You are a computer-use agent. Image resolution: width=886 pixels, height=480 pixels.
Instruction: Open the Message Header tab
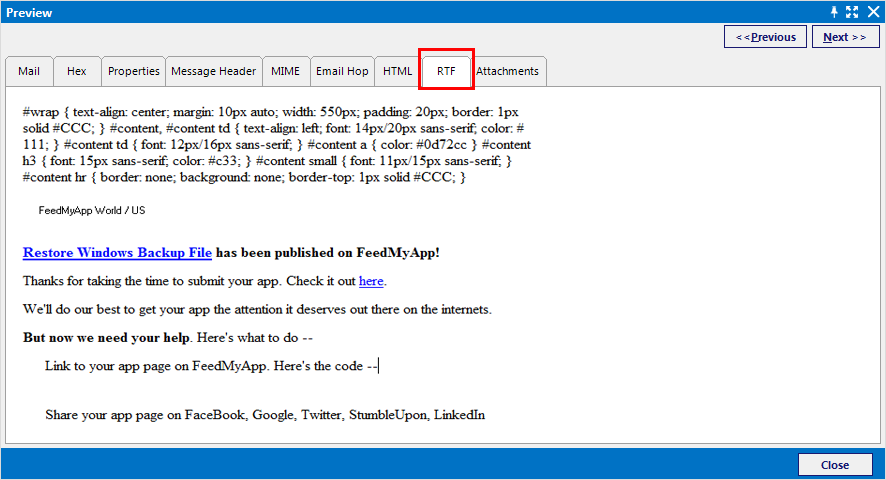[x=214, y=71]
